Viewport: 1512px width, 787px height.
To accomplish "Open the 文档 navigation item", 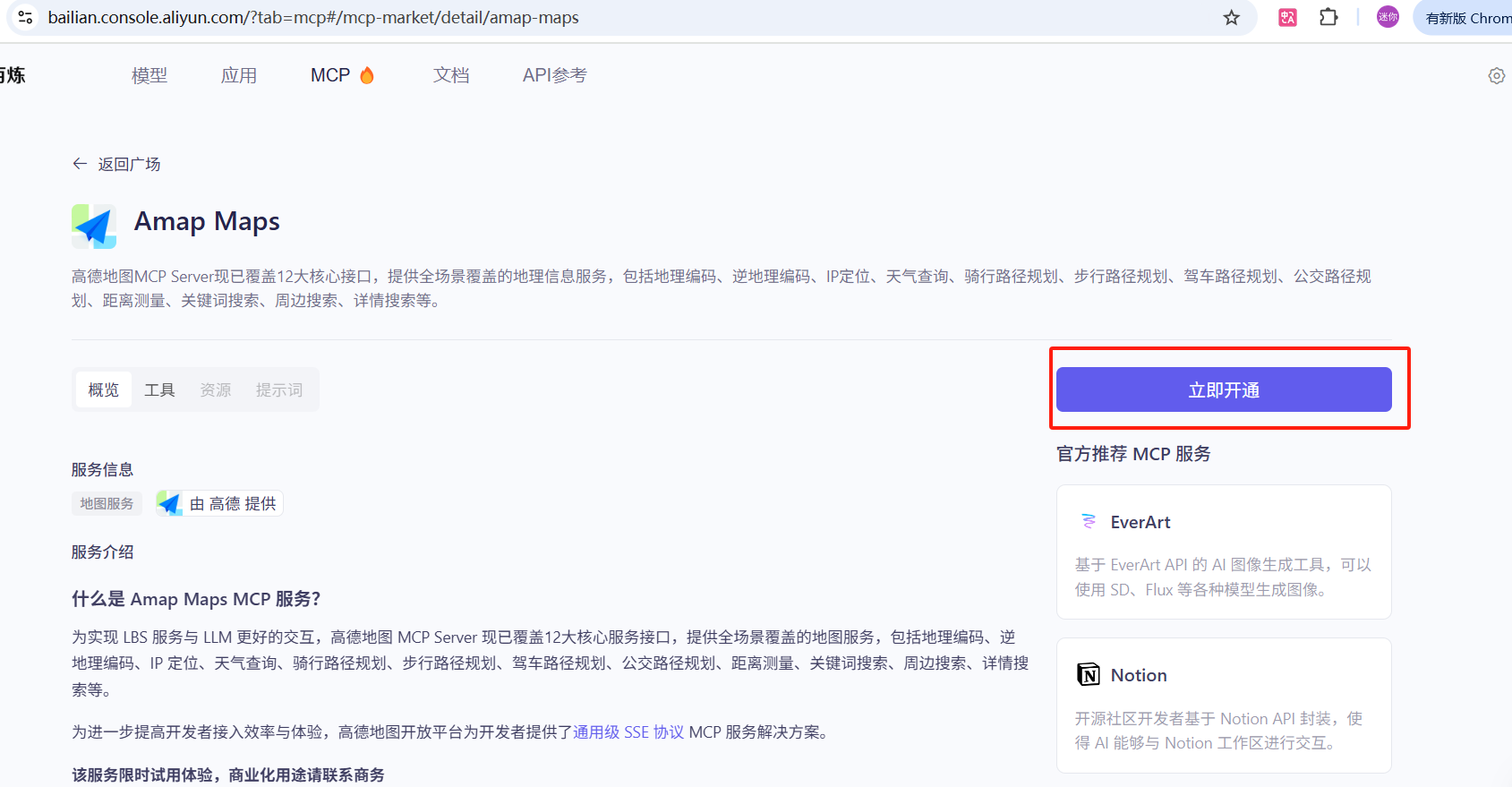I will pyautogui.click(x=451, y=75).
